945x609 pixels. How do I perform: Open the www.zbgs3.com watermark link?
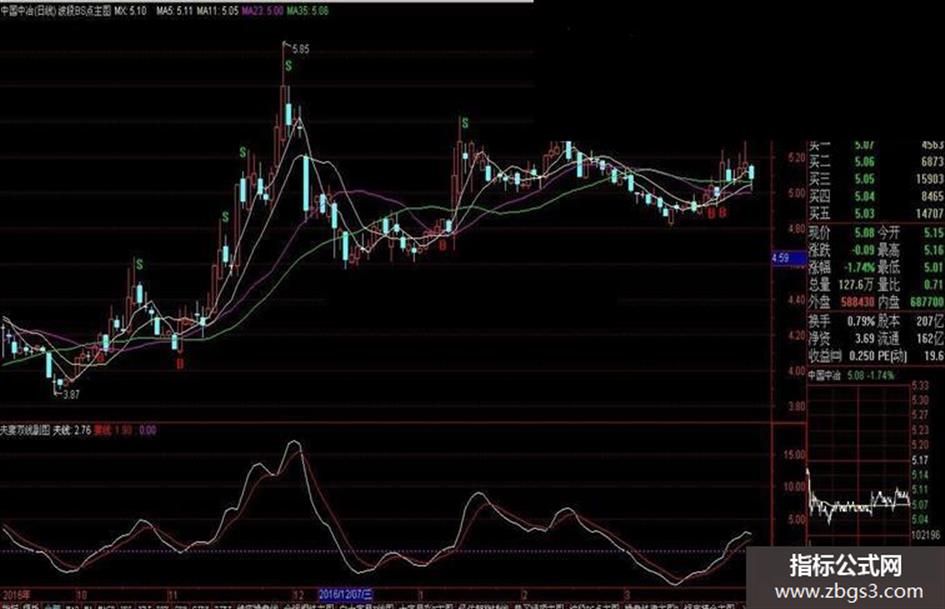tap(849, 592)
